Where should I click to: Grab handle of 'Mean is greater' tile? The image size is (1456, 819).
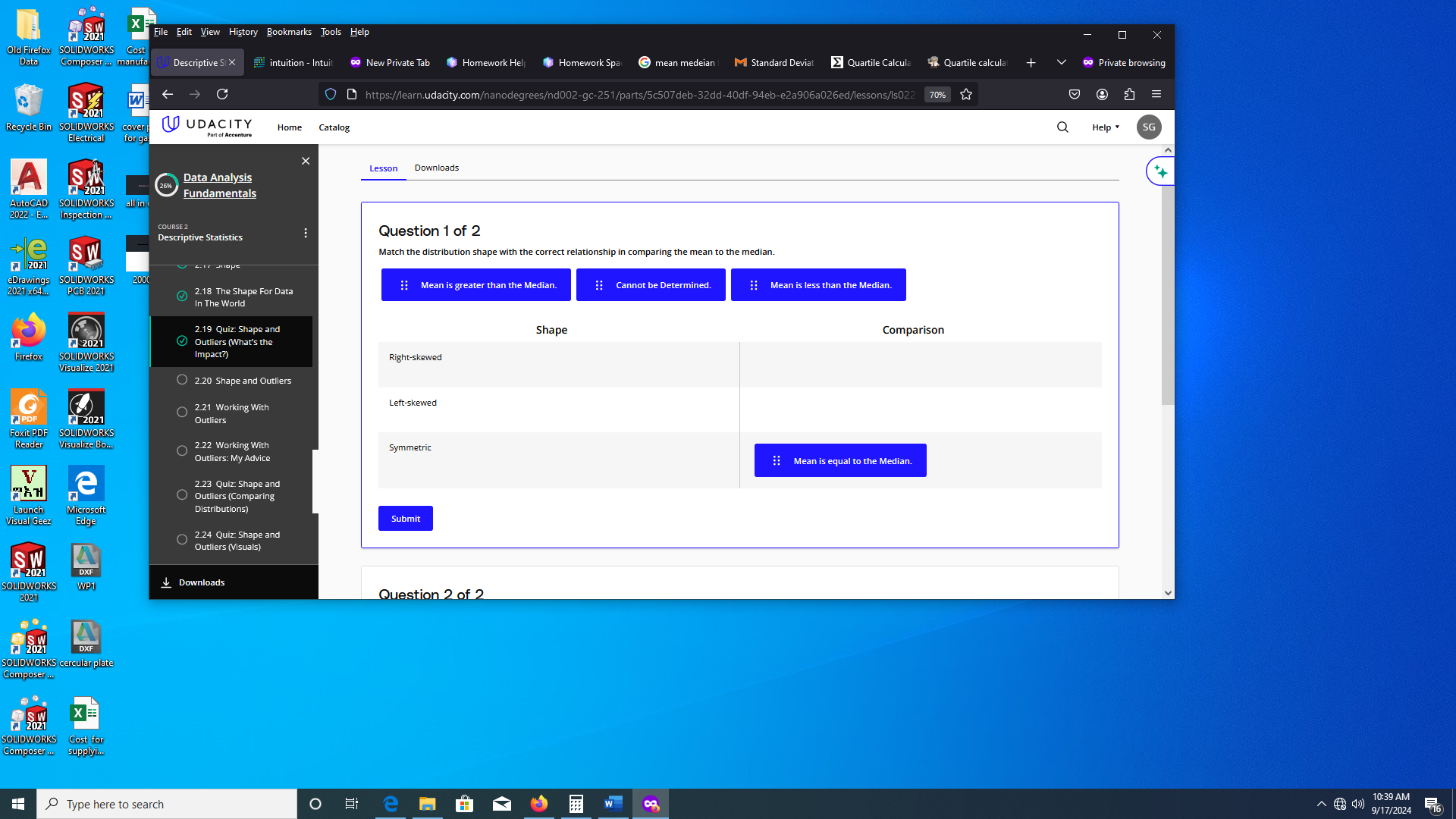[404, 285]
